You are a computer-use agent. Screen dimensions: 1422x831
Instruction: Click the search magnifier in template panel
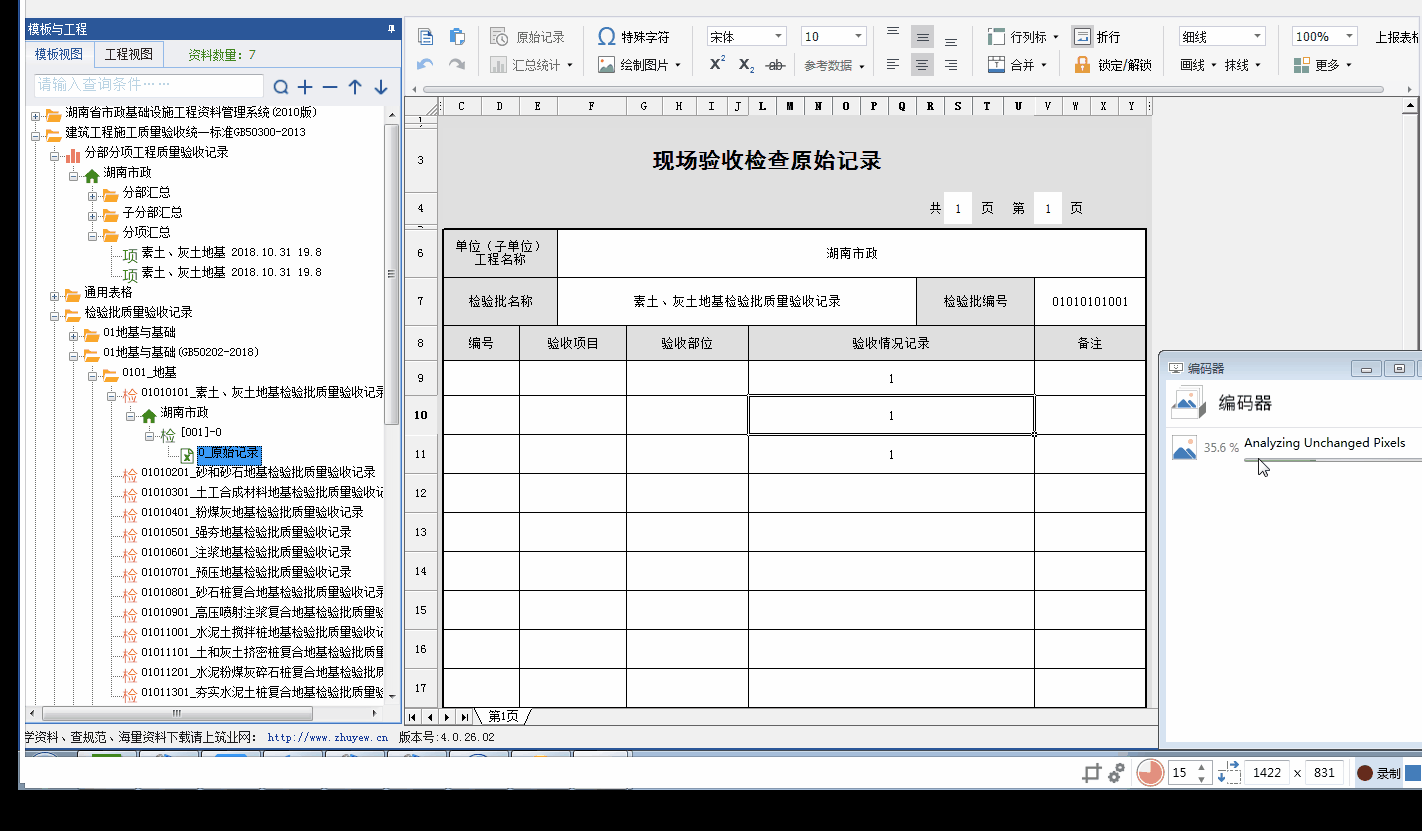click(281, 87)
